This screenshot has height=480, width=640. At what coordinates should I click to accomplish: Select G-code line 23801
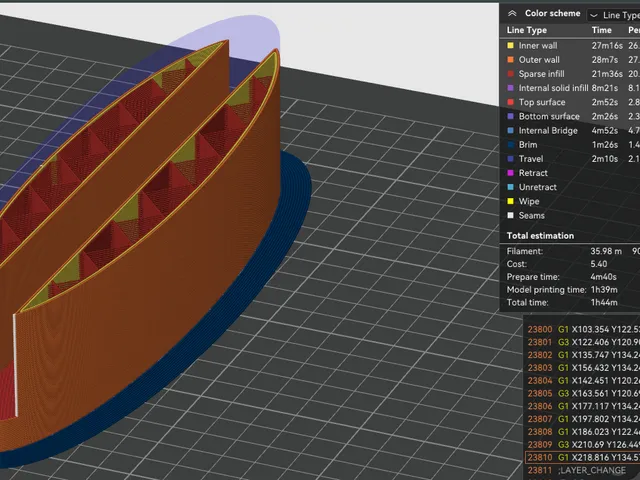(582, 342)
